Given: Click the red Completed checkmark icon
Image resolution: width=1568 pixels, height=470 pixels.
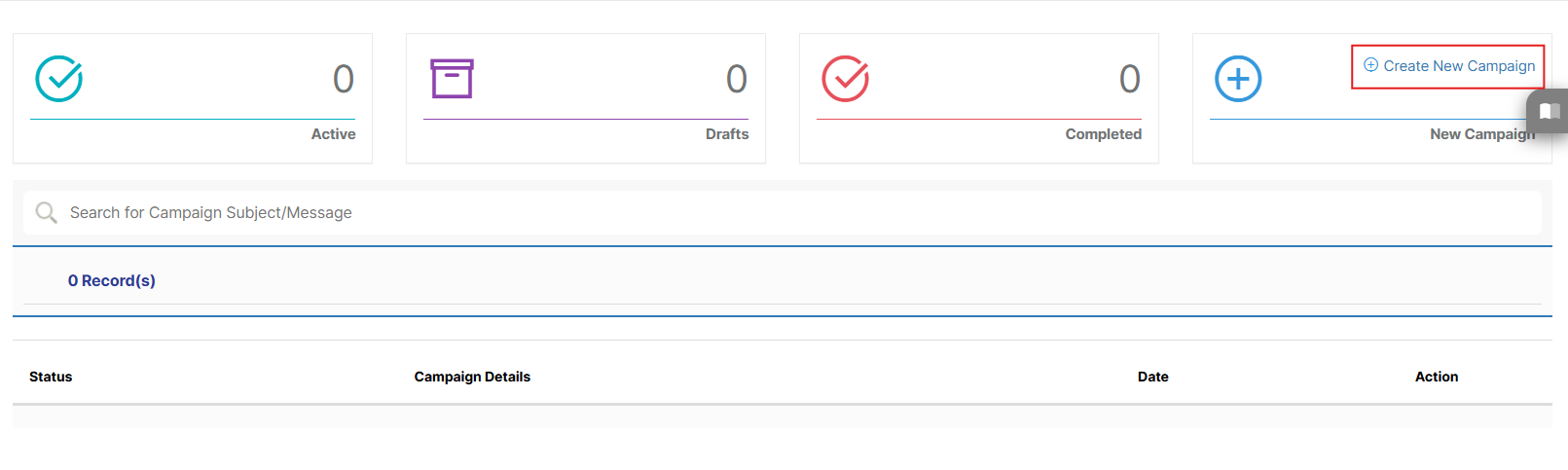Looking at the screenshot, I should (x=846, y=79).
